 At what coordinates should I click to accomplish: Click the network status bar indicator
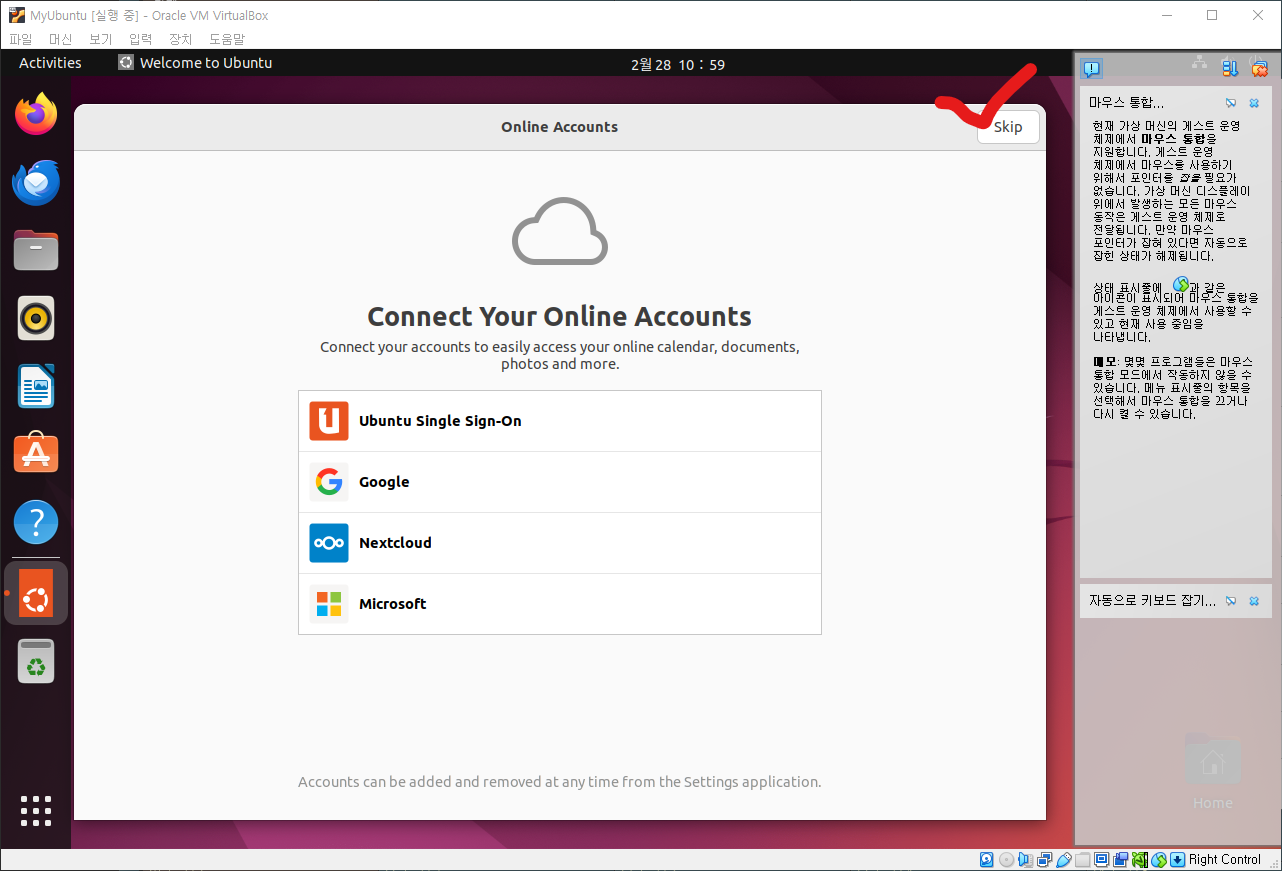coord(1044,859)
